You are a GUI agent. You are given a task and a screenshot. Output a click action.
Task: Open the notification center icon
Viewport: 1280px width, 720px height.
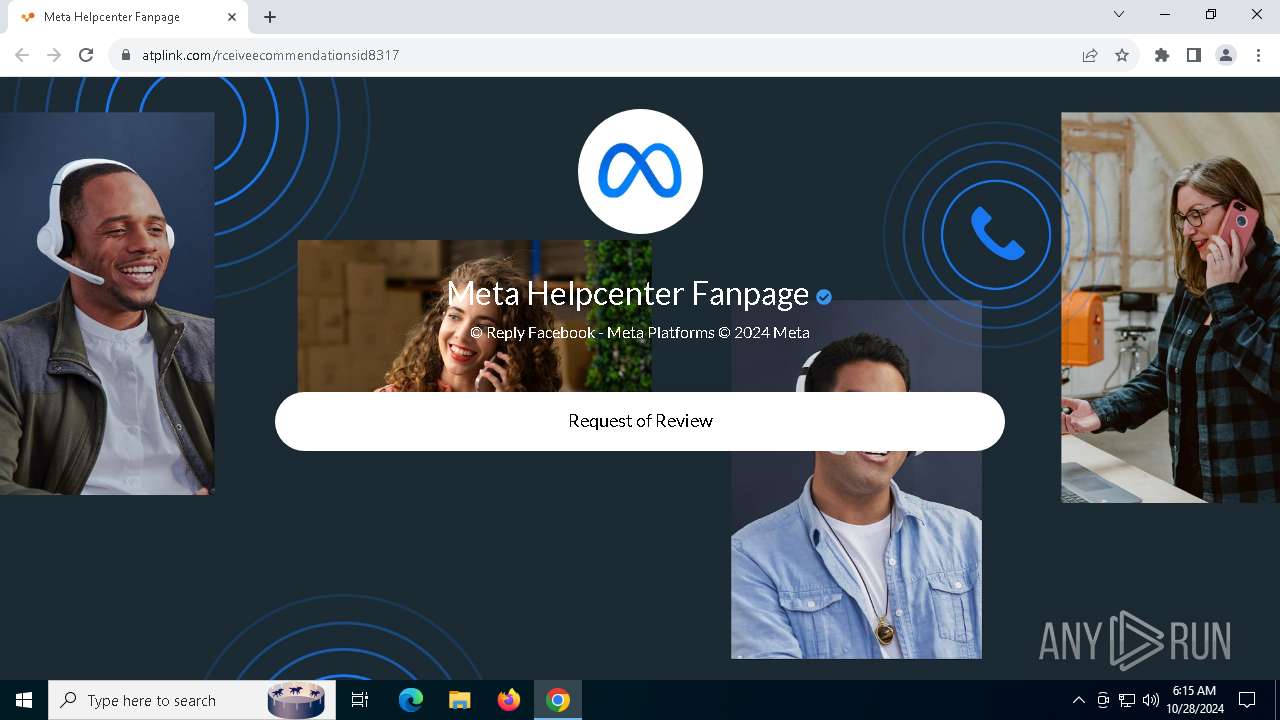coord(1247,700)
